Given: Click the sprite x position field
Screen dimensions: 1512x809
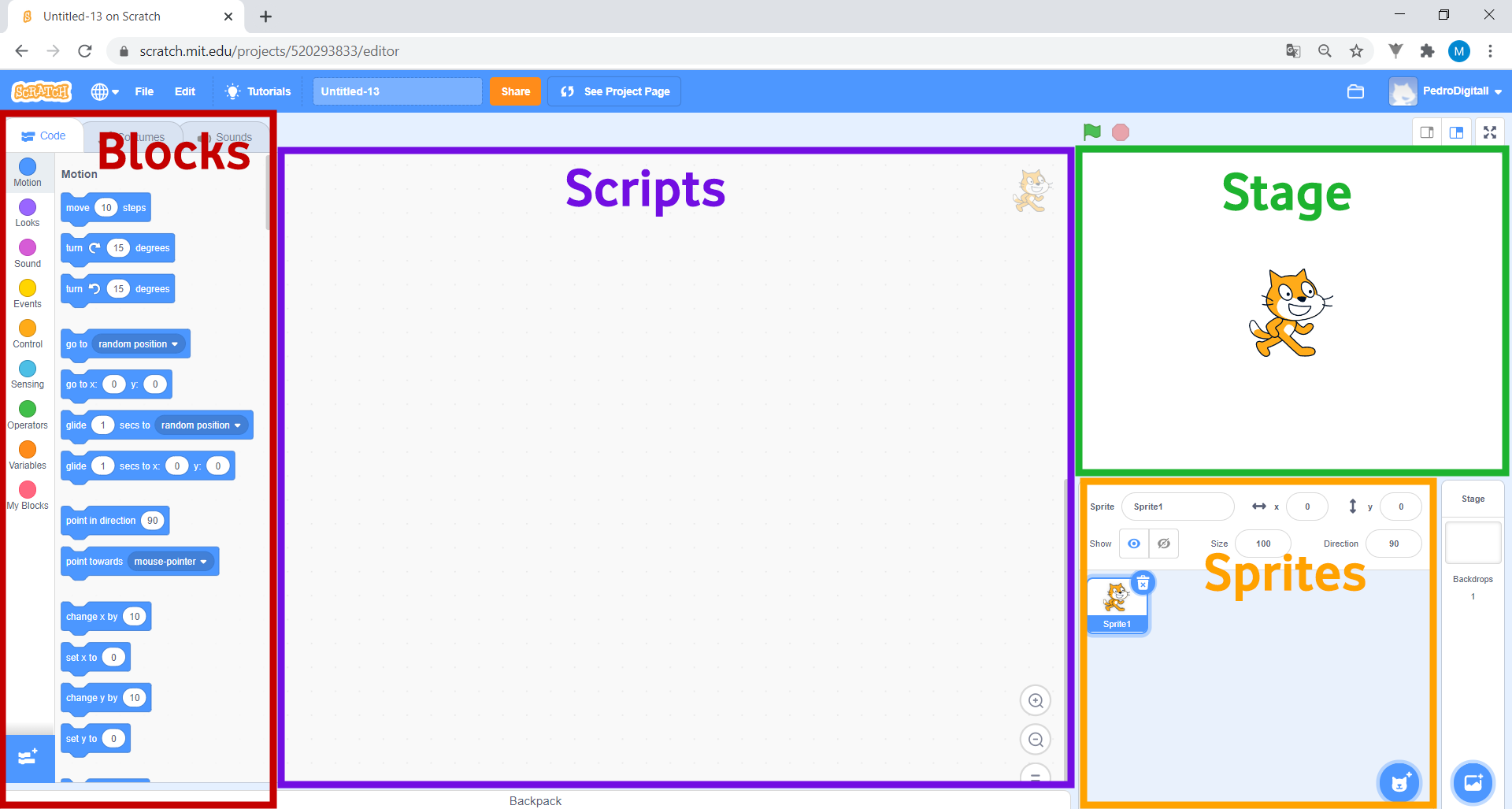Looking at the screenshot, I should click(x=1307, y=507).
